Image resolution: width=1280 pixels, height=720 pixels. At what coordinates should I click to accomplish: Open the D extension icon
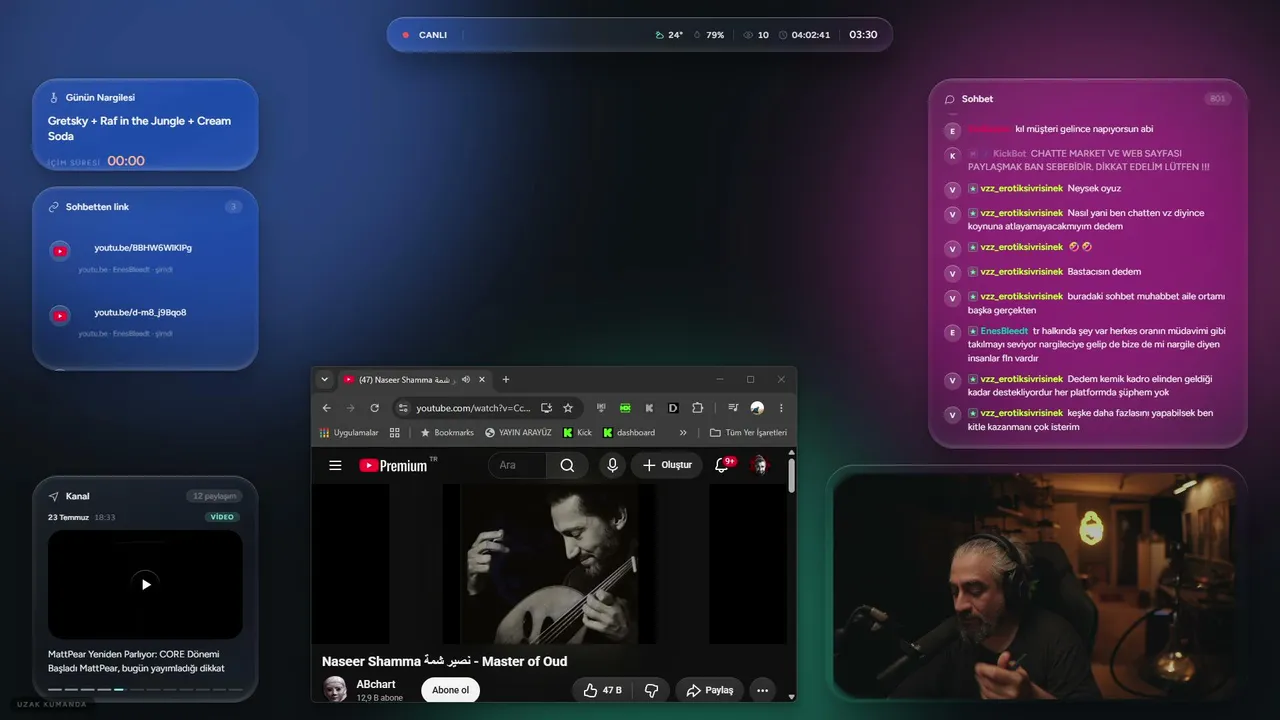coord(673,408)
